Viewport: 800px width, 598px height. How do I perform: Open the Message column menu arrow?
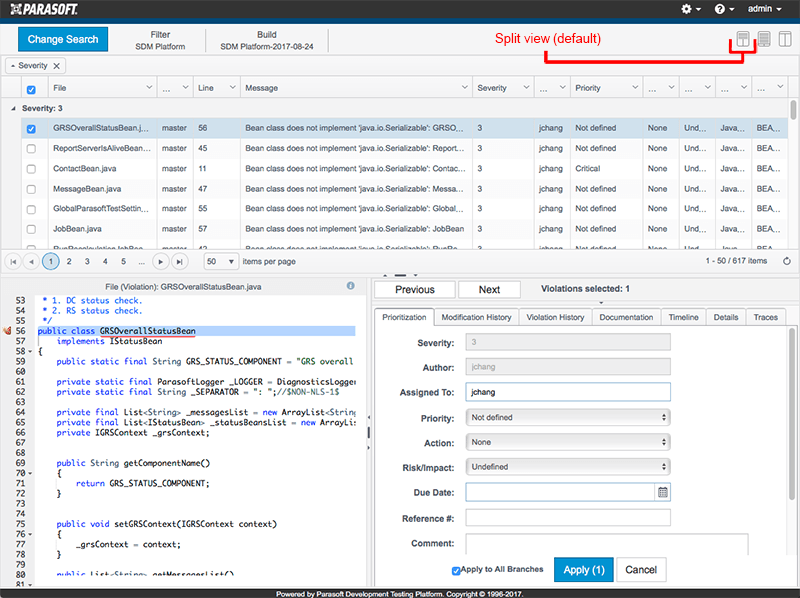[x=464, y=87]
